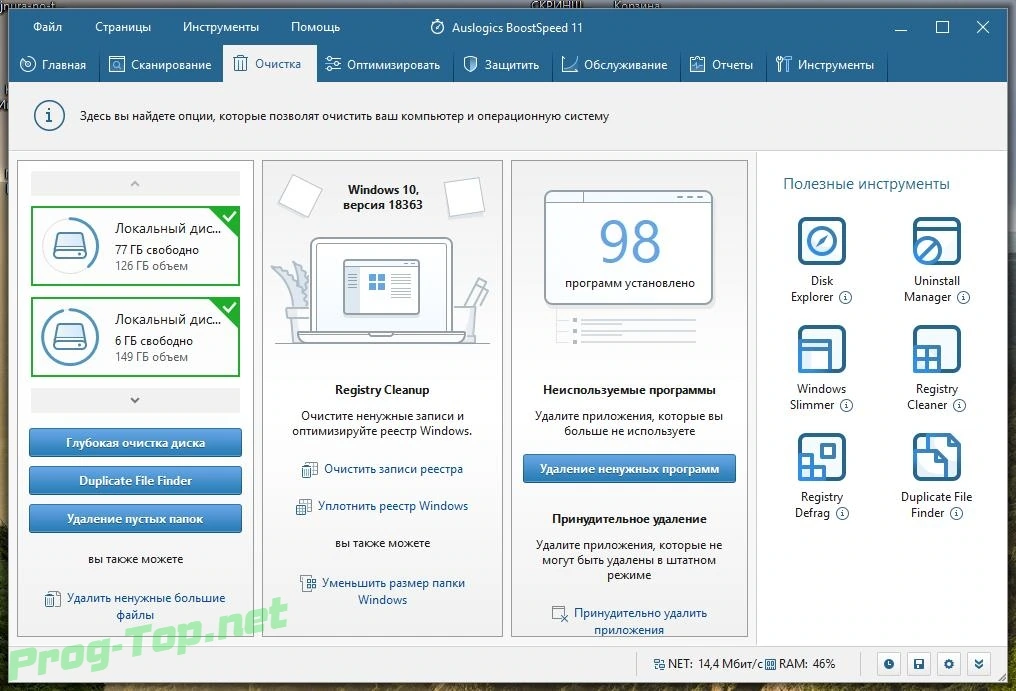Open the Помощь menu
Screen dimensions: 1016x691
[x=316, y=27]
